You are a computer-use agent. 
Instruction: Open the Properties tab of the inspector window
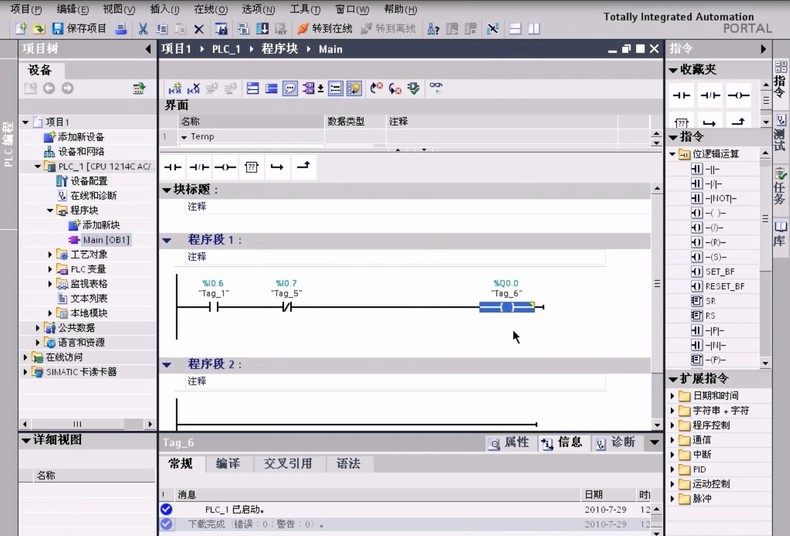[x=509, y=443]
